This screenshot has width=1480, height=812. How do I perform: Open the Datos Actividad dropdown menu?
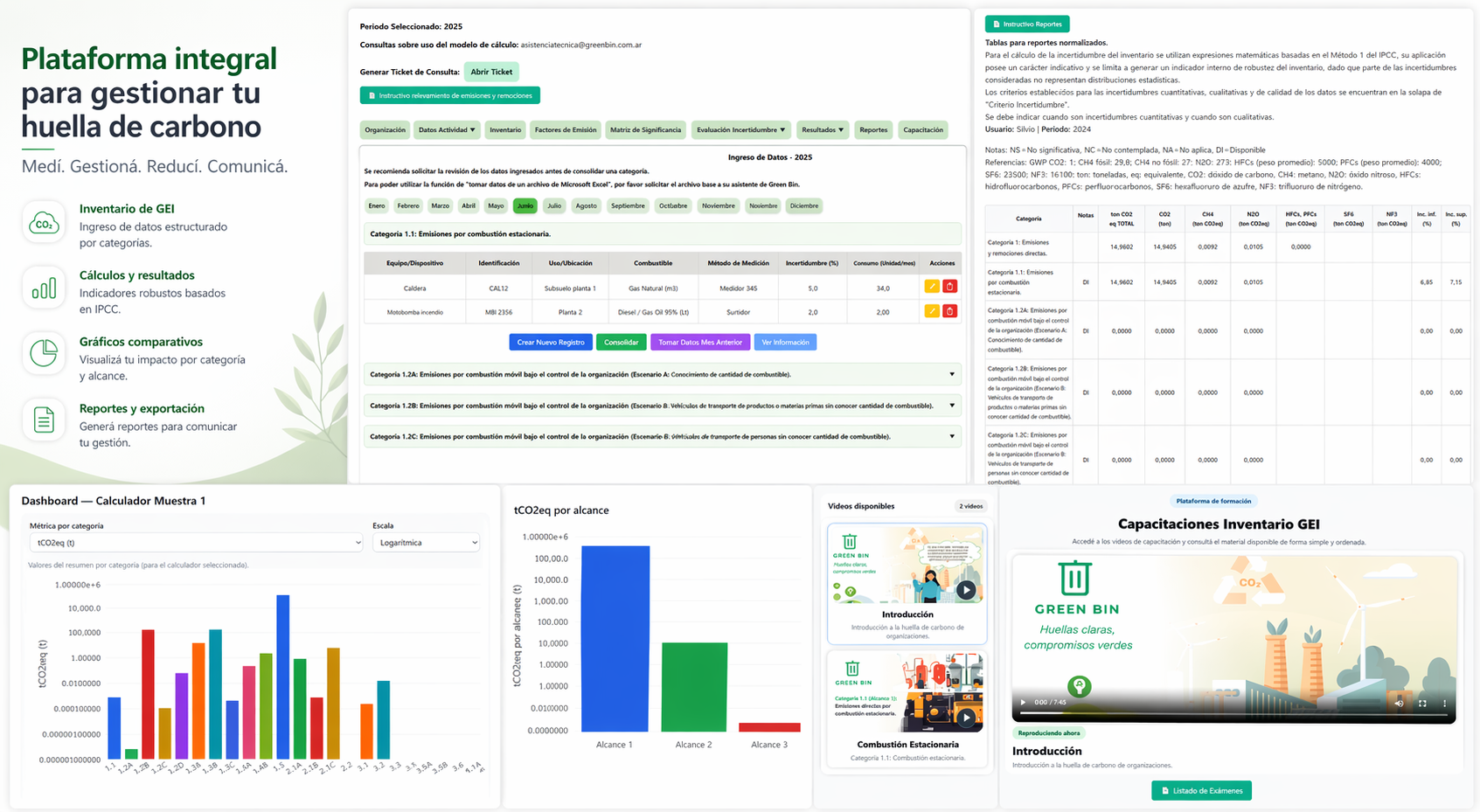point(447,130)
